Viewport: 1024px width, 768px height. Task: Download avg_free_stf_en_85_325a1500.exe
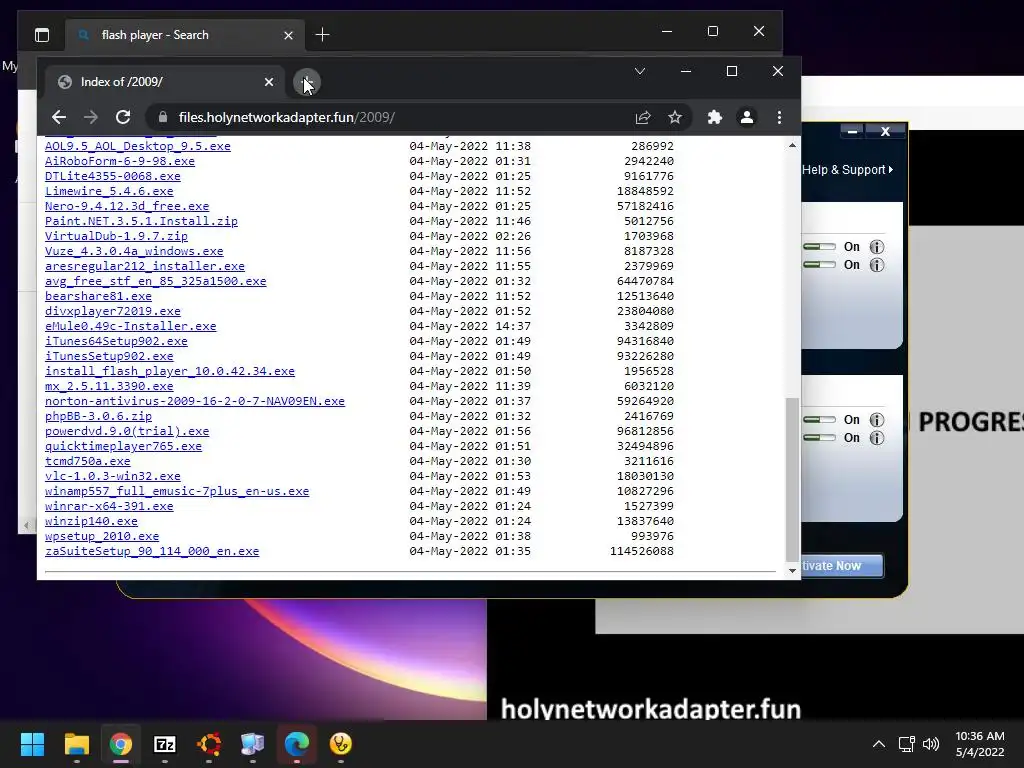tap(155, 281)
